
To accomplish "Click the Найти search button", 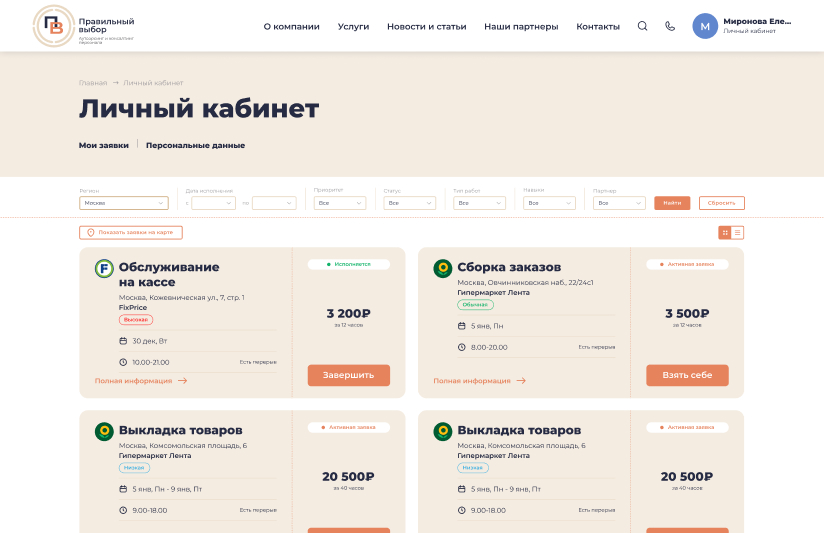I will coord(672,203).
